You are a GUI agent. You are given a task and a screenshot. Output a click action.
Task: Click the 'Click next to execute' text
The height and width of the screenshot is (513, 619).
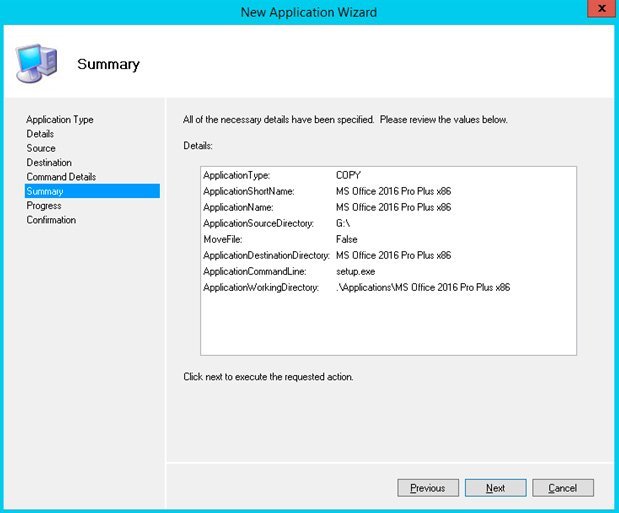pos(268,377)
